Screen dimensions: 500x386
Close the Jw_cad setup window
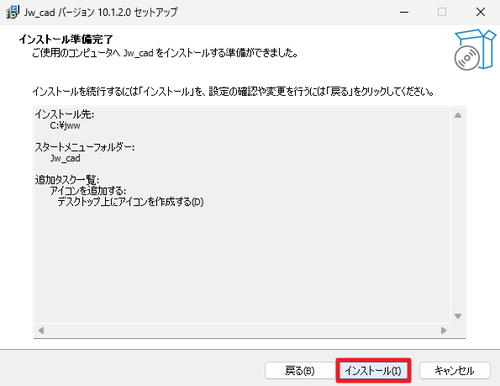pyautogui.click(x=480, y=12)
